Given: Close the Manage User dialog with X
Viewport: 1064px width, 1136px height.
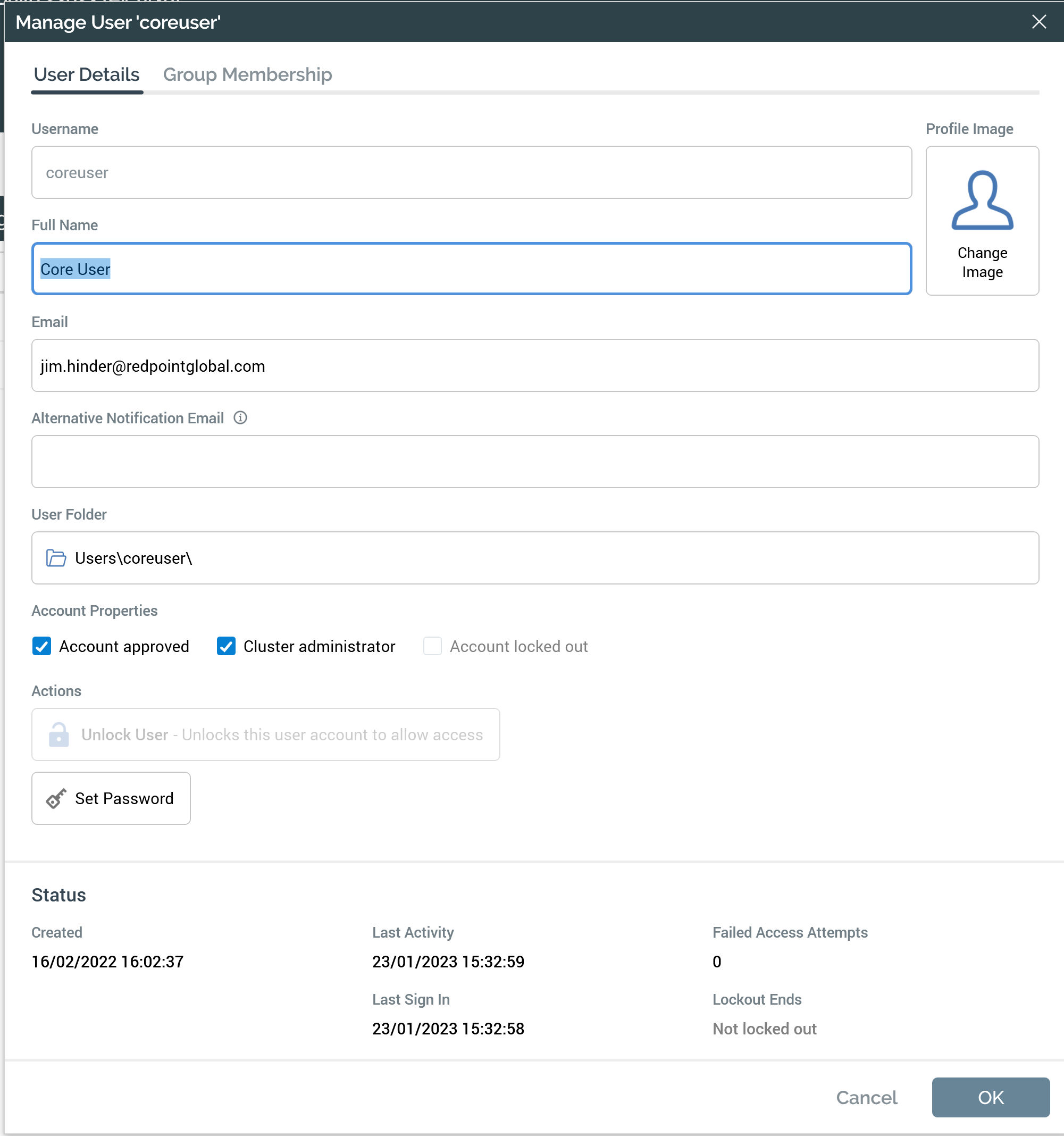Looking at the screenshot, I should pos(1038,22).
